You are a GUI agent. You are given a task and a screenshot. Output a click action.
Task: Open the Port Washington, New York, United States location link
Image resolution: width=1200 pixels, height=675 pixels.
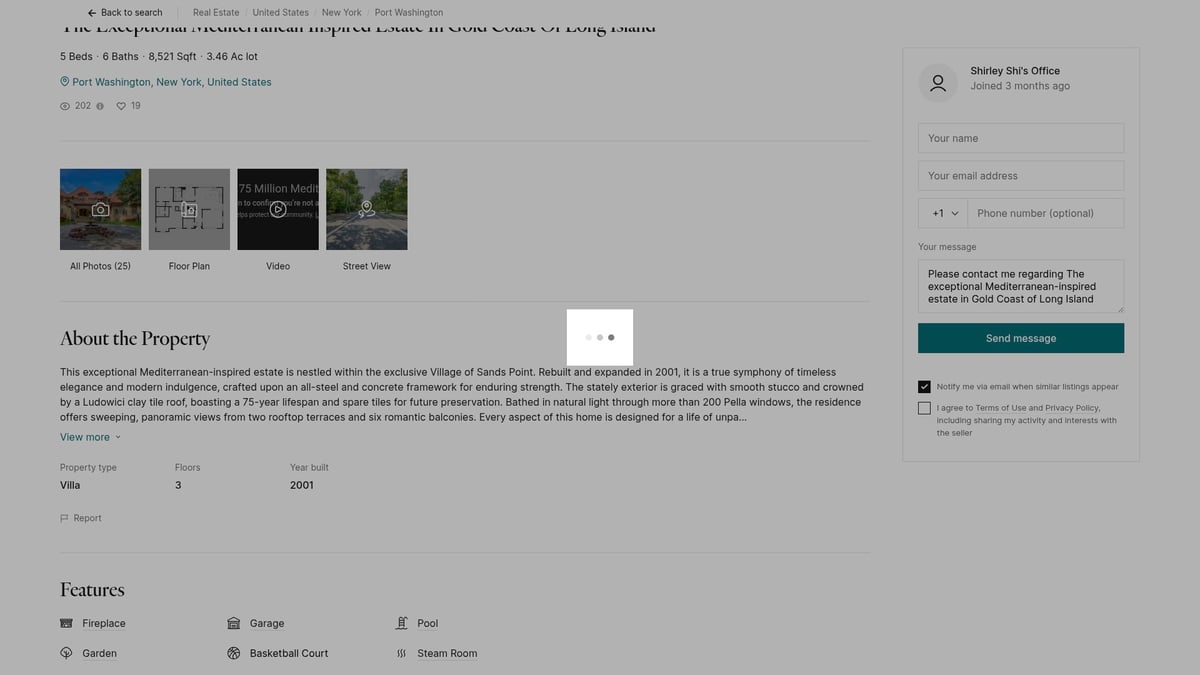171,82
